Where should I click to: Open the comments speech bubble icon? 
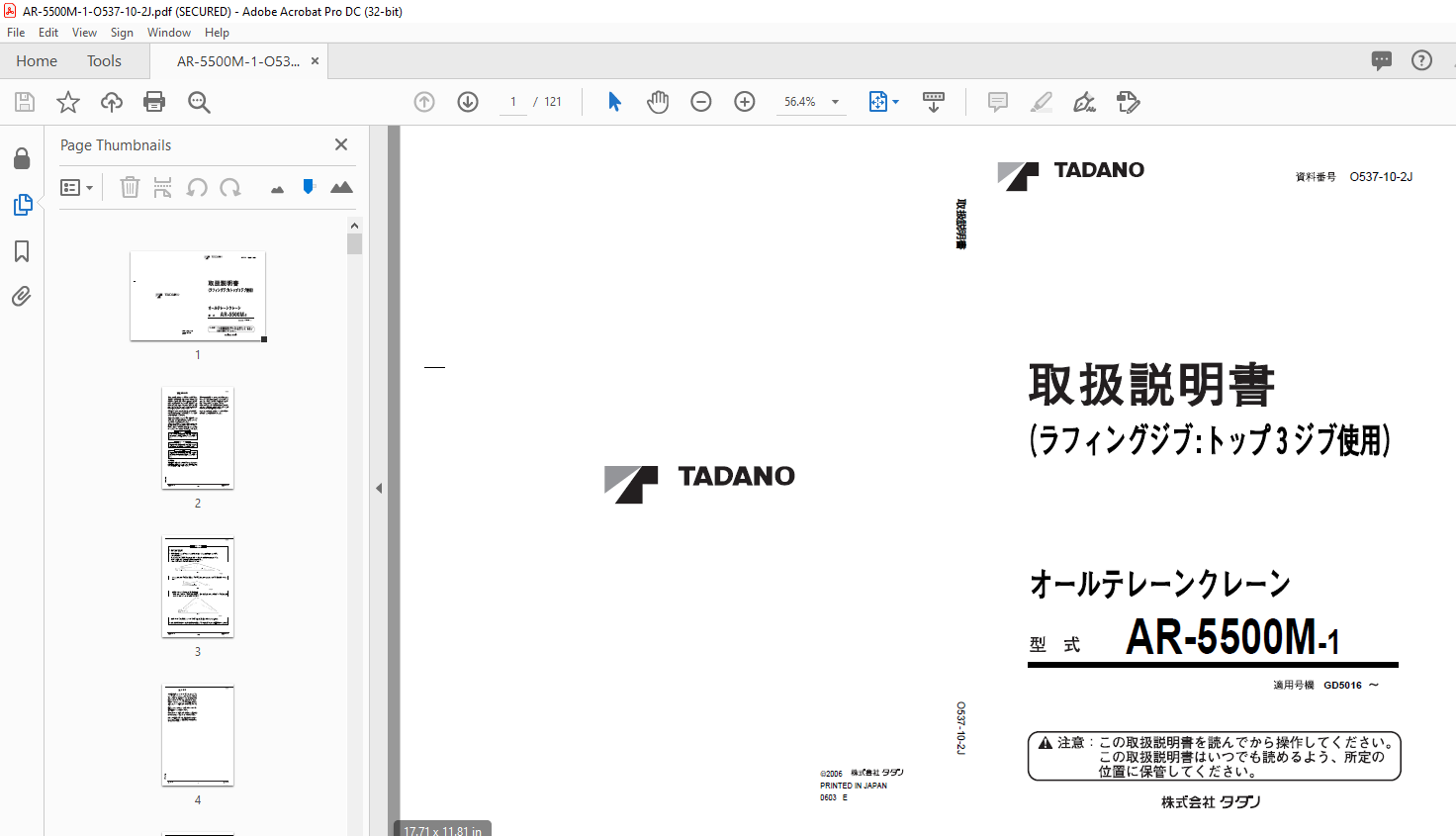tap(1382, 60)
